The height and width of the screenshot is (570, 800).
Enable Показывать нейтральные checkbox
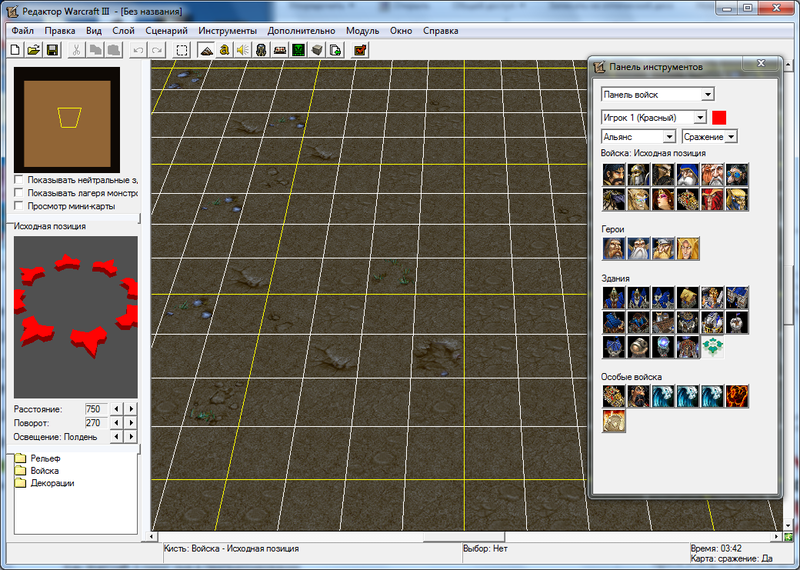(19, 180)
